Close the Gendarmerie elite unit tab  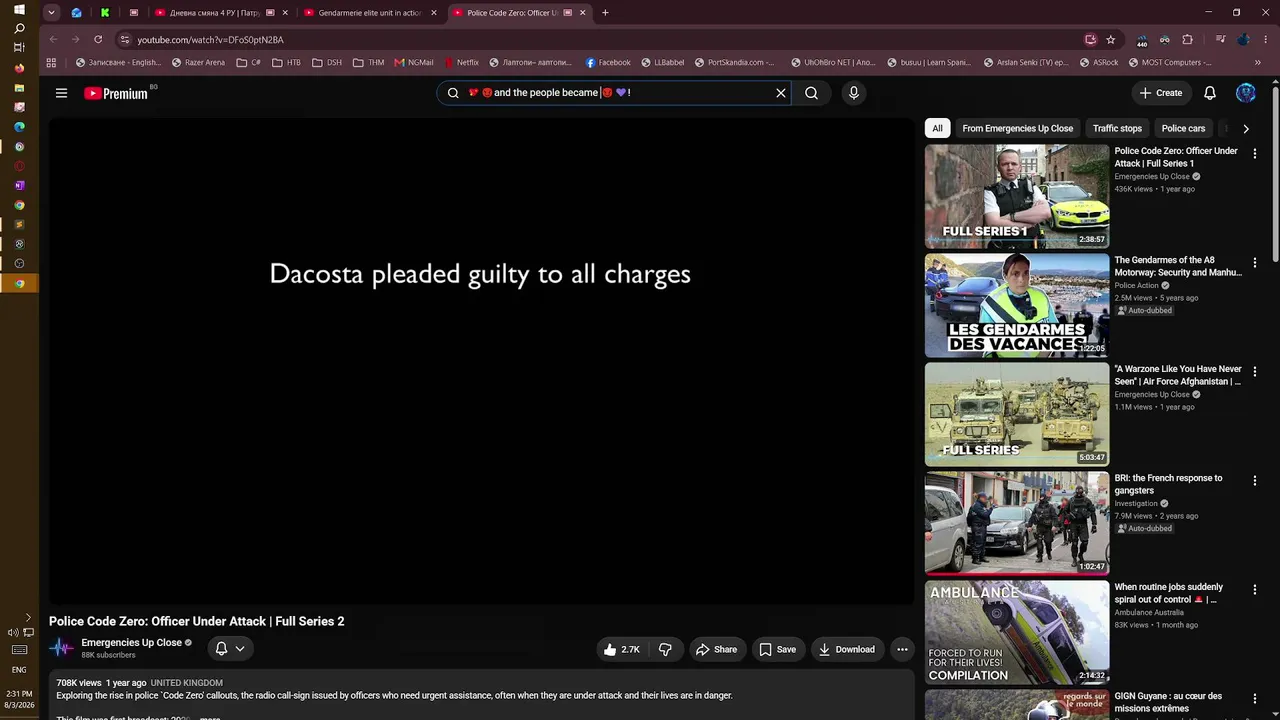click(434, 13)
